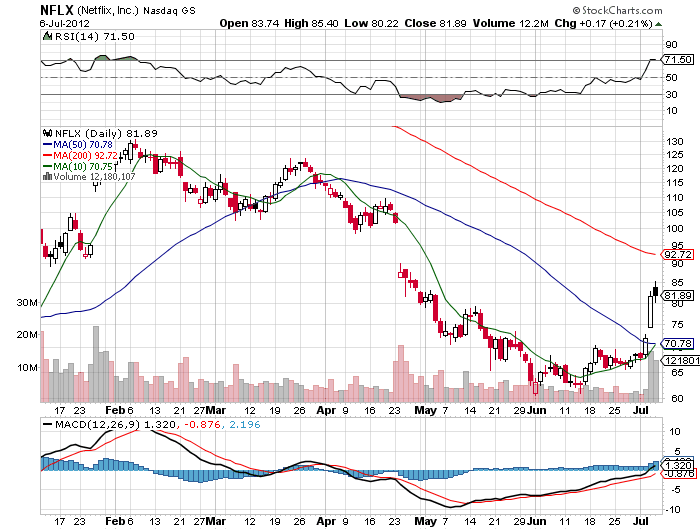Click the green RSI indicator icon
This screenshot has height=530, width=700.
[47, 36]
